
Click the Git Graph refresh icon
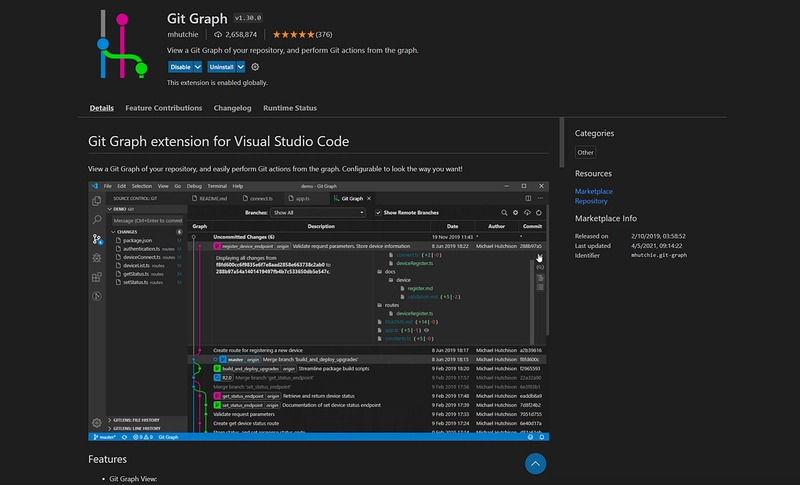539,213
